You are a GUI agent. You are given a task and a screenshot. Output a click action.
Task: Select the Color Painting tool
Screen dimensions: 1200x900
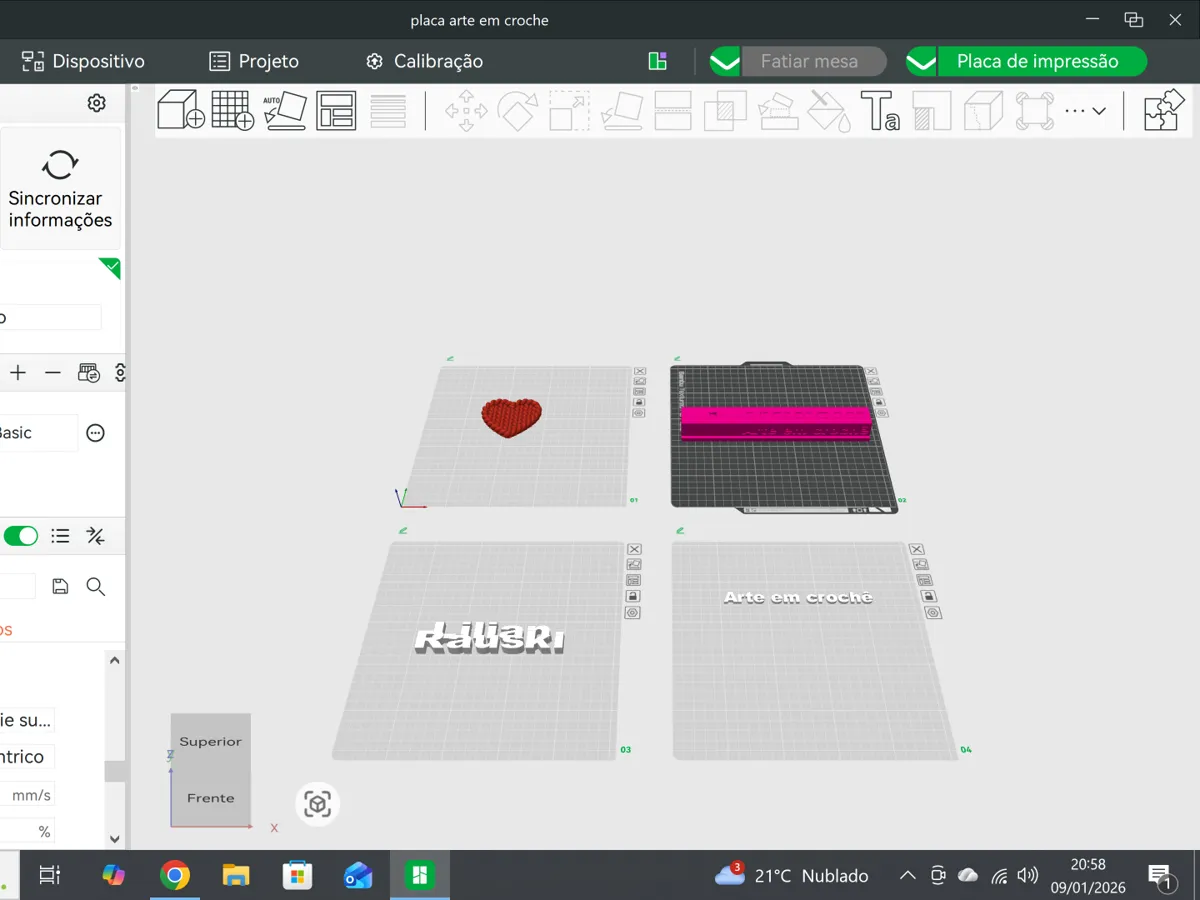pos(829,110)
